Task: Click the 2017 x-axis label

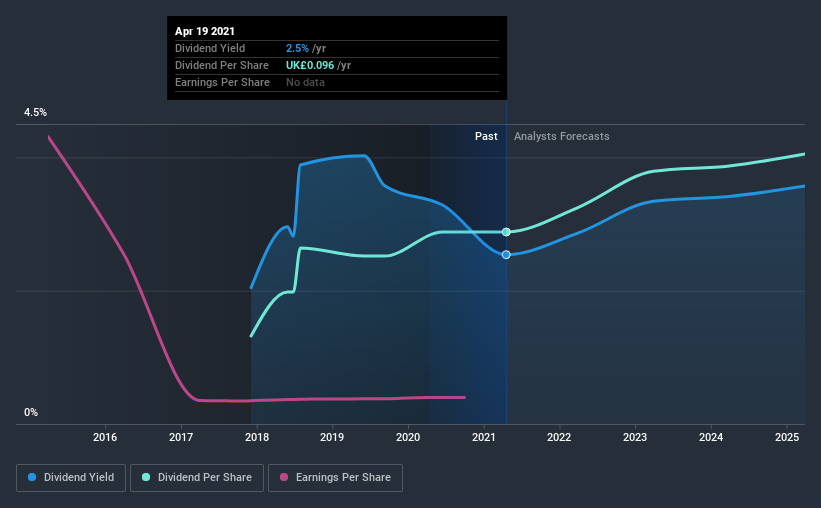Action: 181,437
